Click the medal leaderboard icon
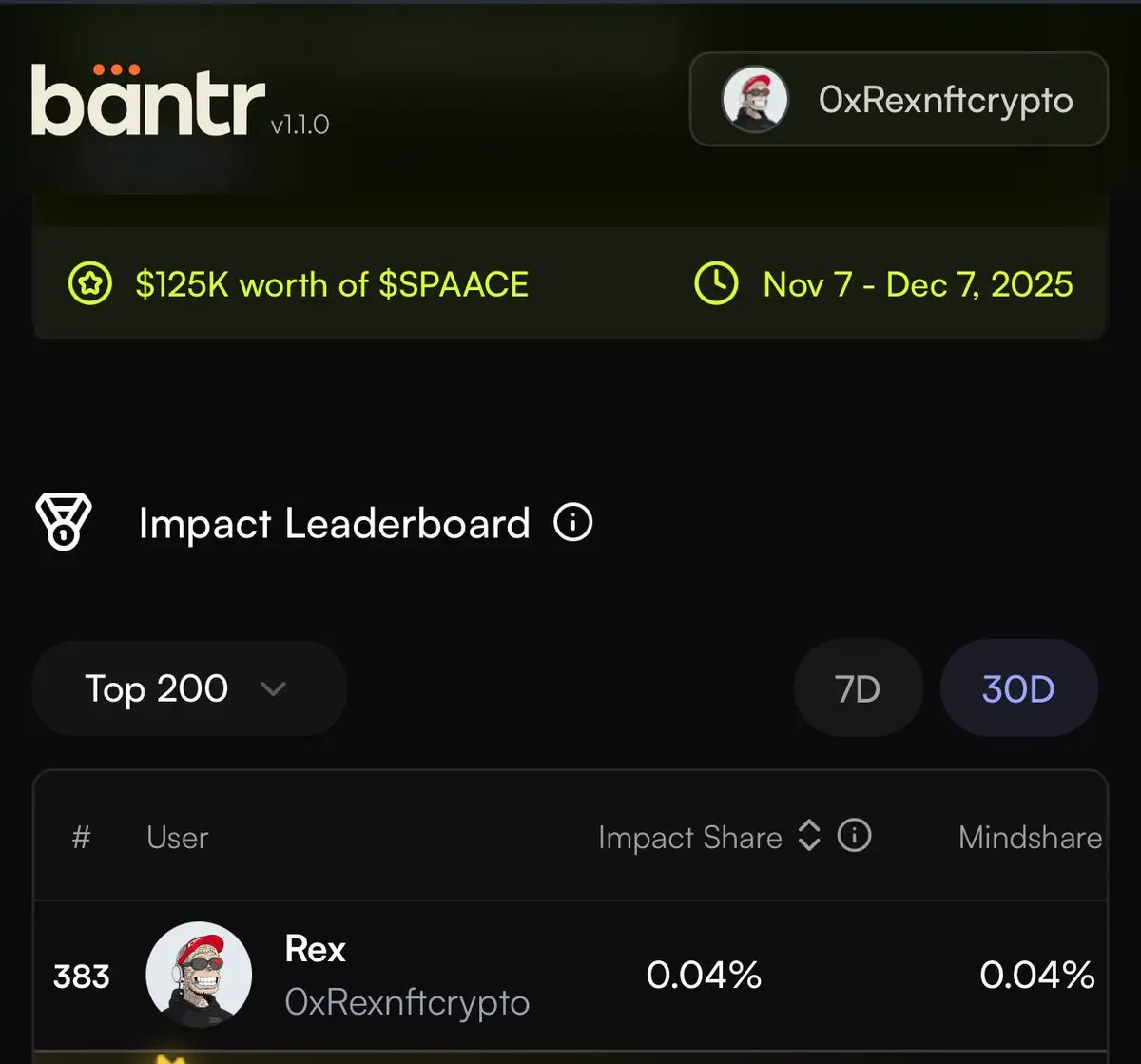1141x1064 pixels. point(63,522)
